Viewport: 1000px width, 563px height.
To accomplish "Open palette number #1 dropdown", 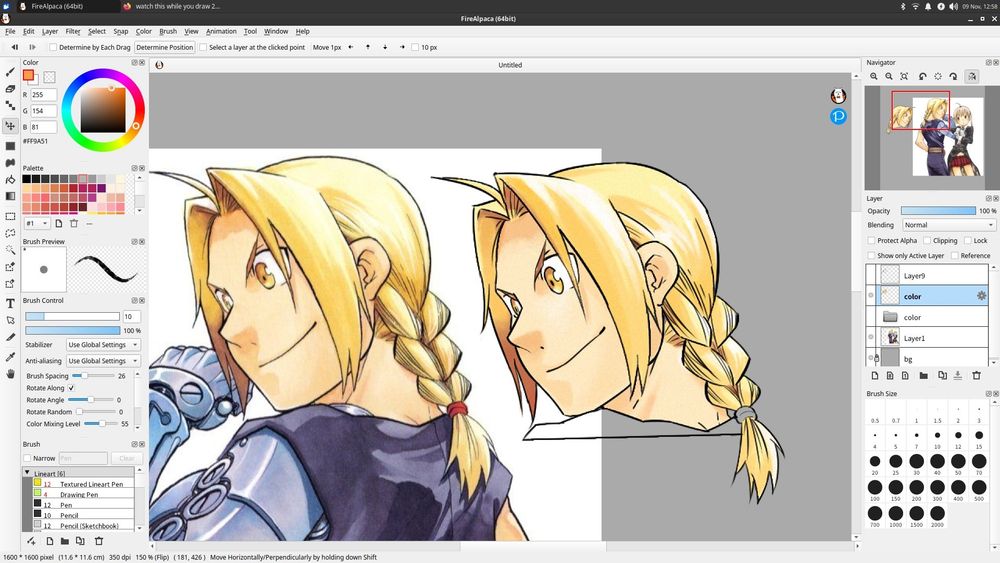I will (x=37, y=223).
